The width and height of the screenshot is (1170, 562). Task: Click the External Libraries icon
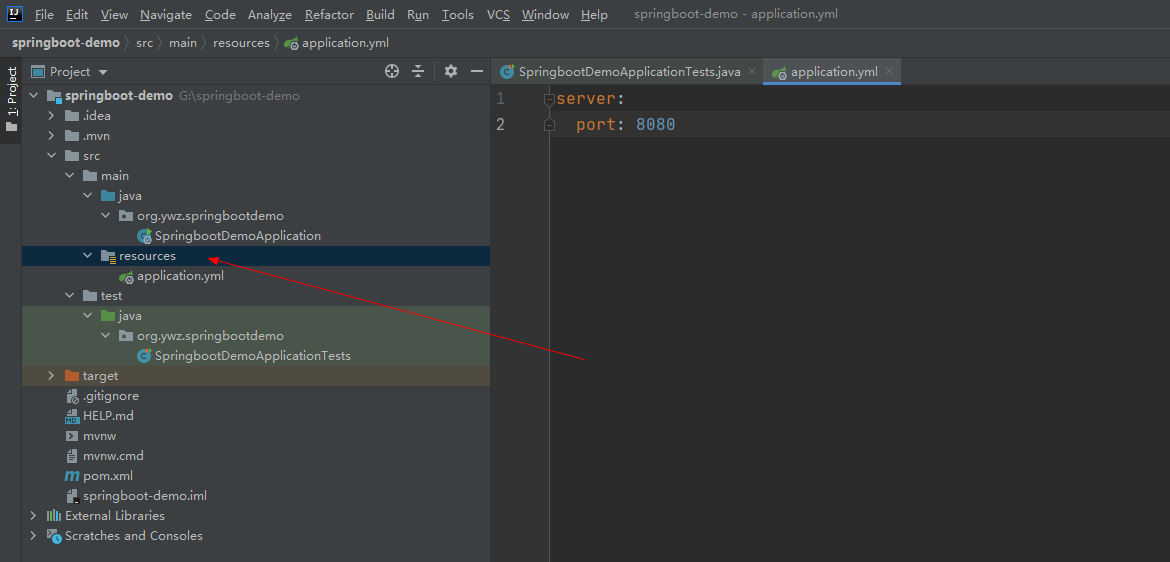pyautogui.click(x=54, y=516)
